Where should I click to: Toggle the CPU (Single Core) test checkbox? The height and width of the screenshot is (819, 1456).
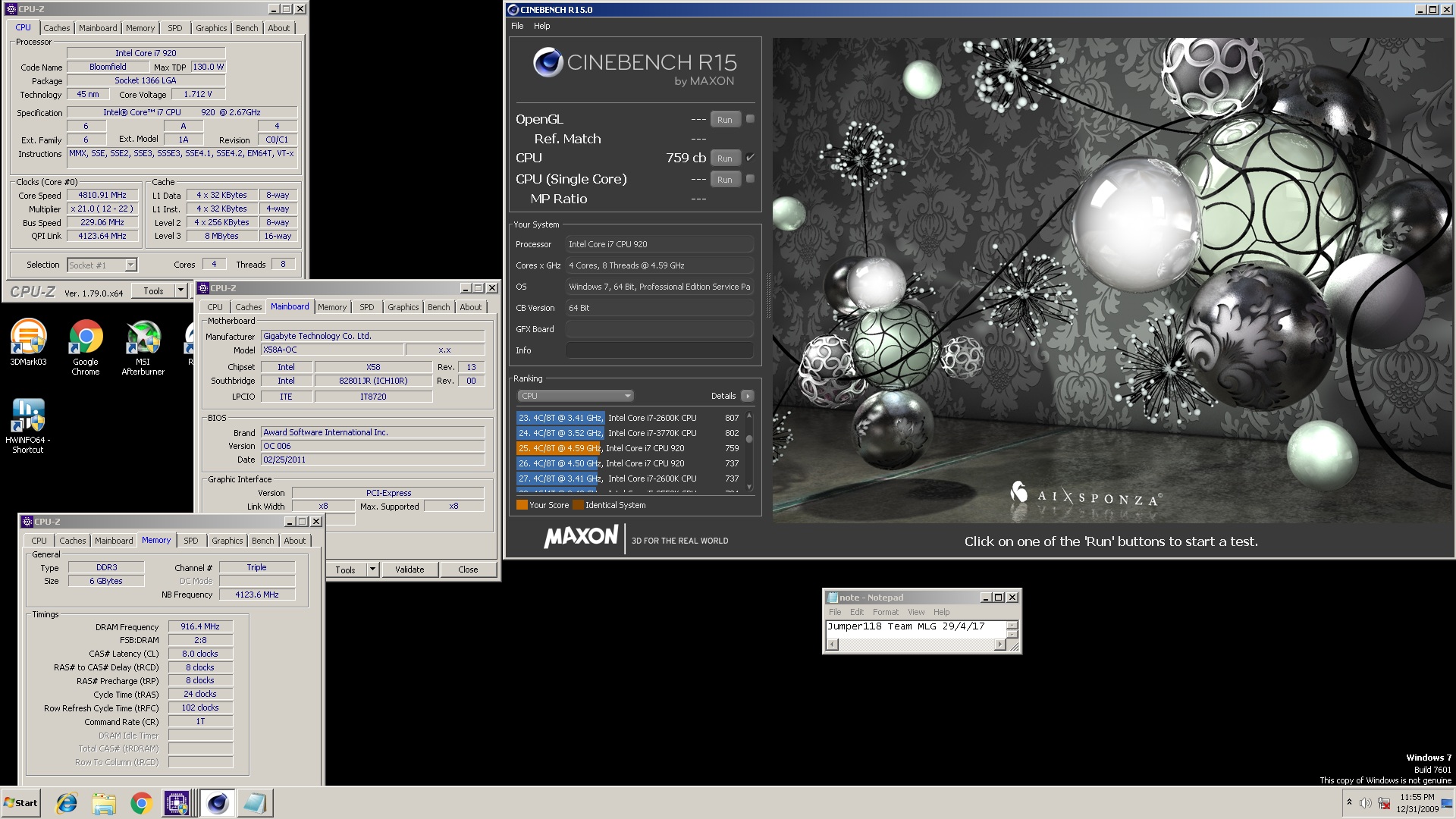750,179
